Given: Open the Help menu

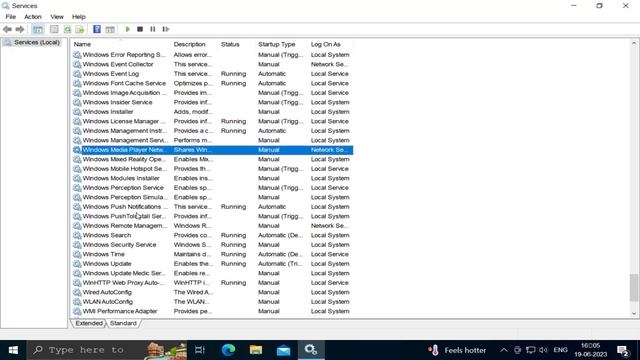Looking at the screenshot, I should point(78,17).
